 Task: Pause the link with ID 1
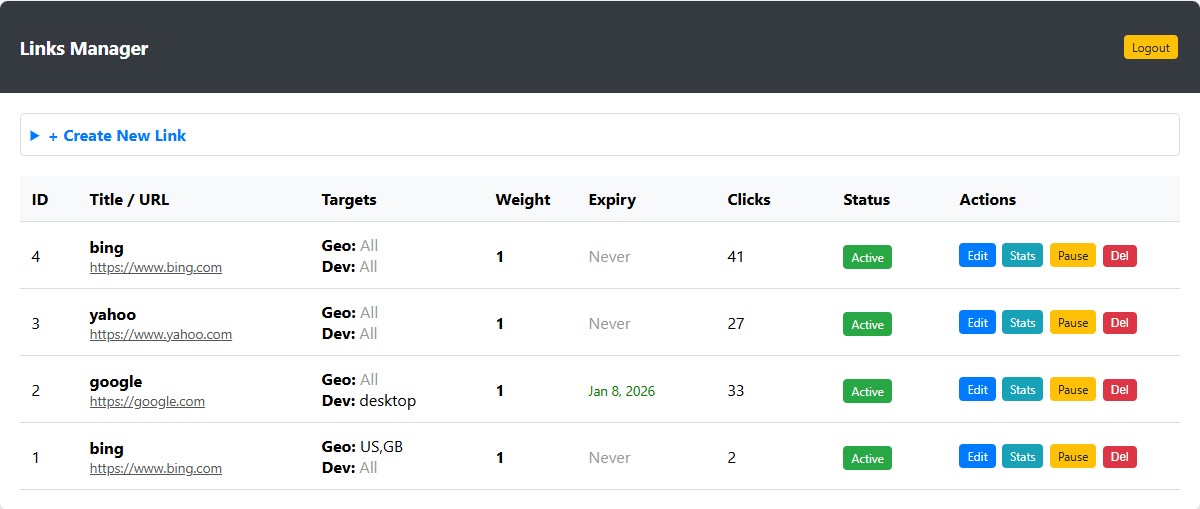[1073, 456]
